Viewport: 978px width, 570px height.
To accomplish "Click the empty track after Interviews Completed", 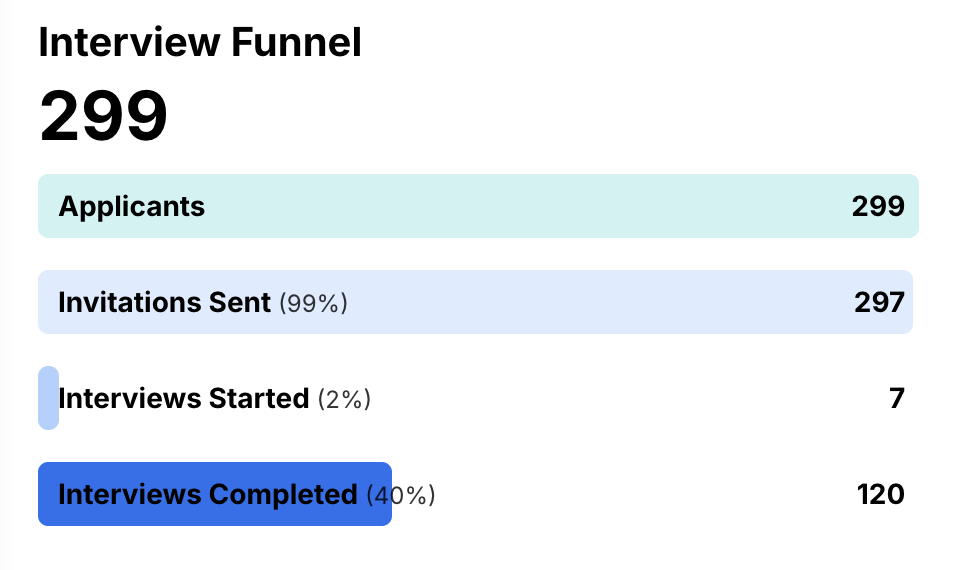I will coord(642,494).
